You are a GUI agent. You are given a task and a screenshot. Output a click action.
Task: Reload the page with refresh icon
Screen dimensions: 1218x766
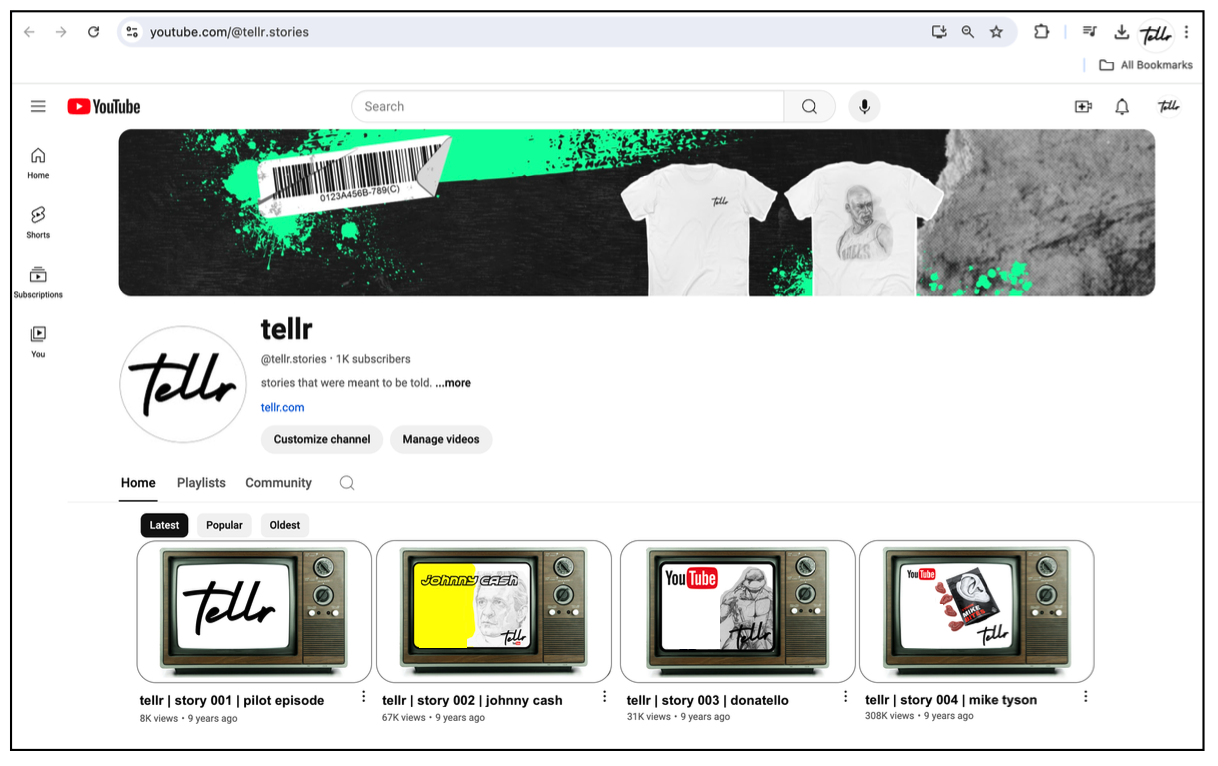pos(93,32)
